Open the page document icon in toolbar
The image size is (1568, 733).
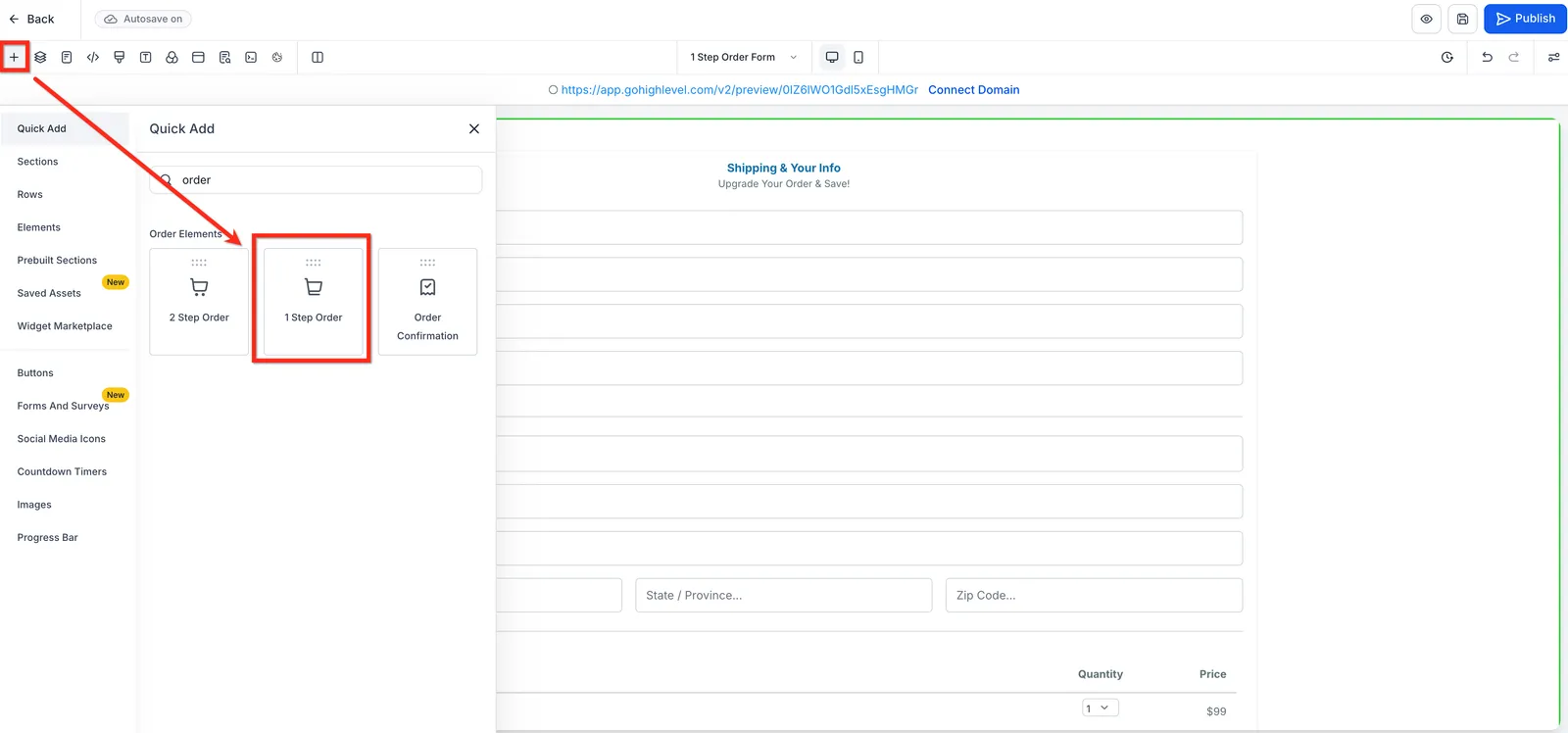67,57
